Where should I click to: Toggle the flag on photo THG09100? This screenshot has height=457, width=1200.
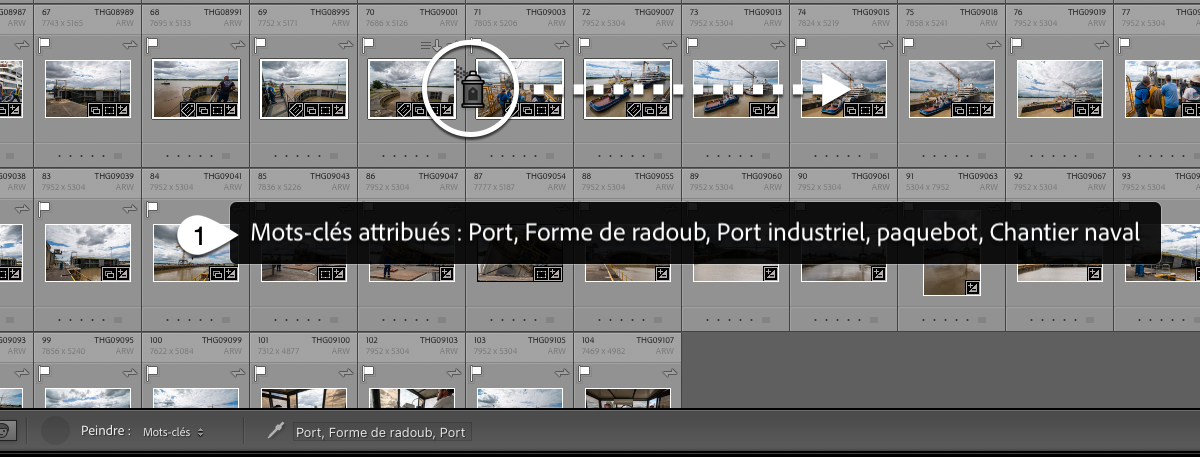pos(260,373)
